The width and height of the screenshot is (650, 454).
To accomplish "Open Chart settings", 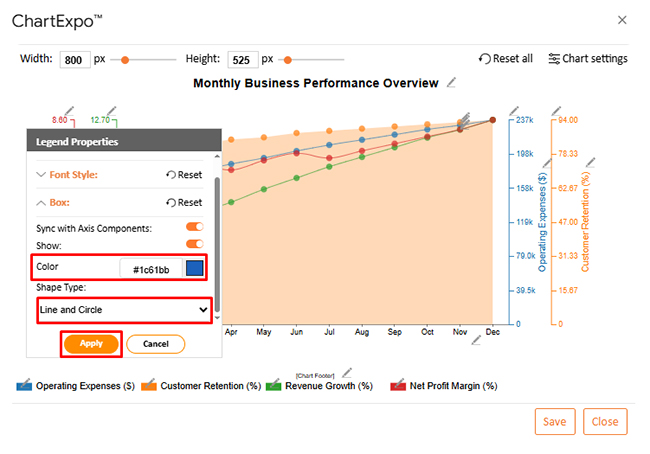I will pos(587,58).
